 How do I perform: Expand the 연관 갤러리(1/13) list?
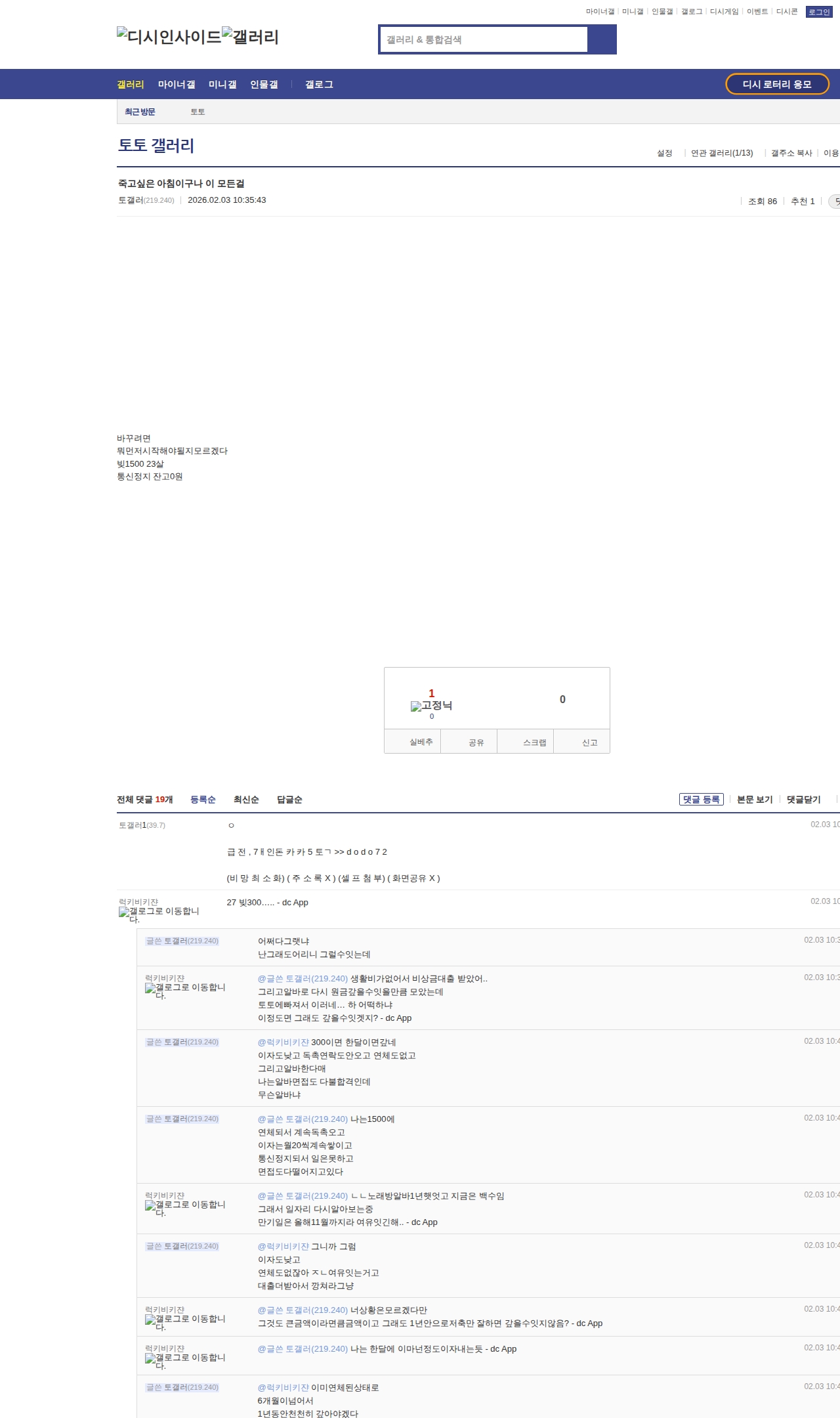click(722, 153)
